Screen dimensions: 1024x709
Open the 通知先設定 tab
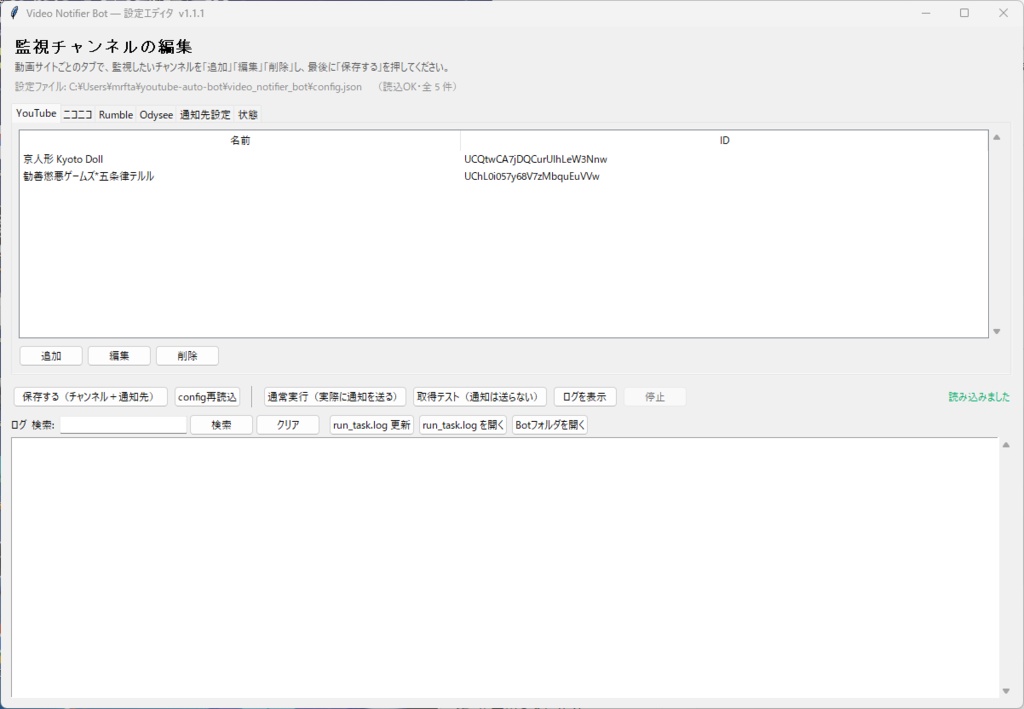[205, 115]
